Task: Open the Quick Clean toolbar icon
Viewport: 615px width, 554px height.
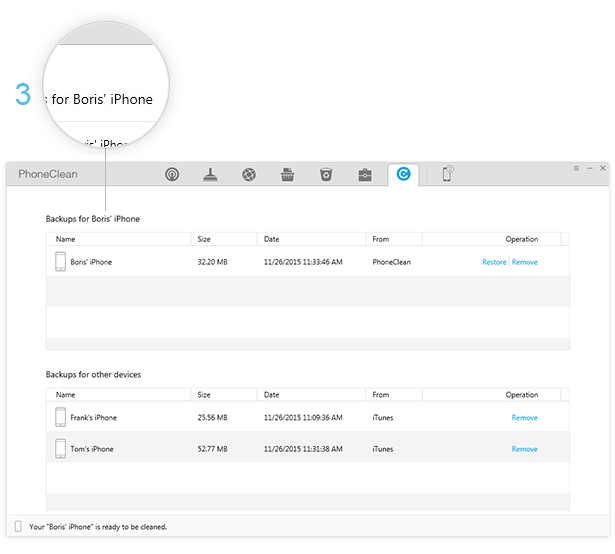Action: pyautogui.click(x=172, y=174)
